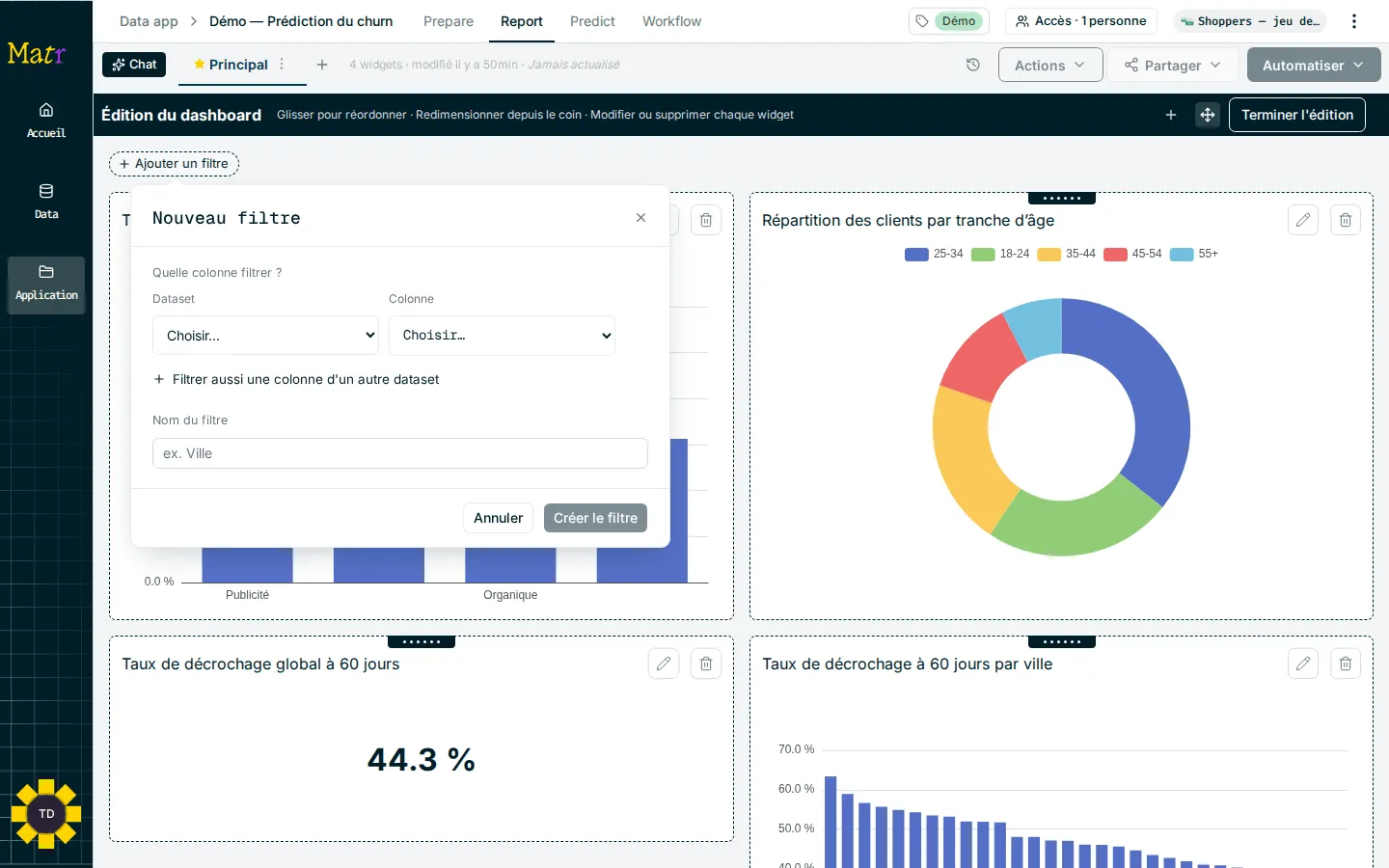The image size is (1389, 868).
Task: Open the Principal tab options menu
Action: coord(282,64)
